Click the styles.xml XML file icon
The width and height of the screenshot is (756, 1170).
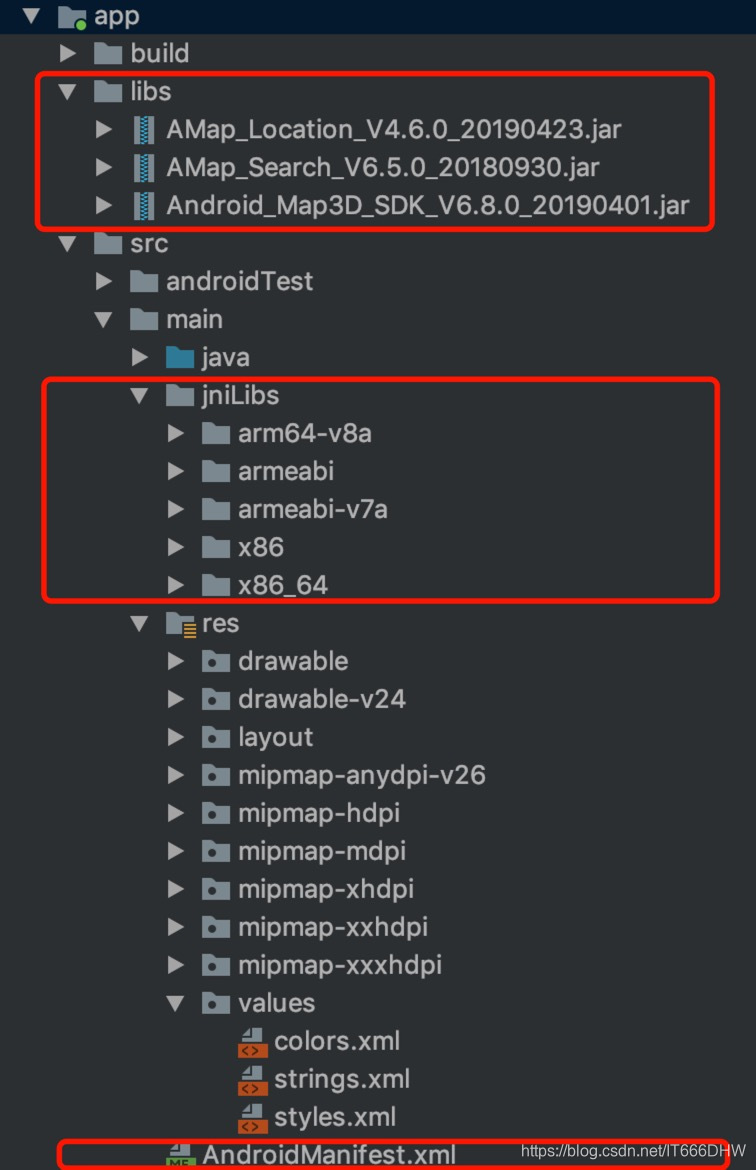pos(253,1117)
